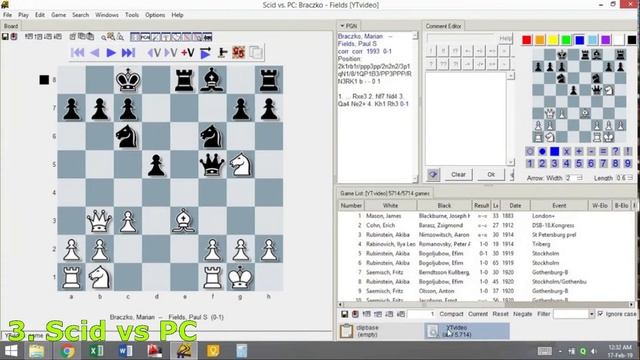This screenshot has height=360, width=640.
Task: Click the Compact button in game list
Action: tap(451, 314)
